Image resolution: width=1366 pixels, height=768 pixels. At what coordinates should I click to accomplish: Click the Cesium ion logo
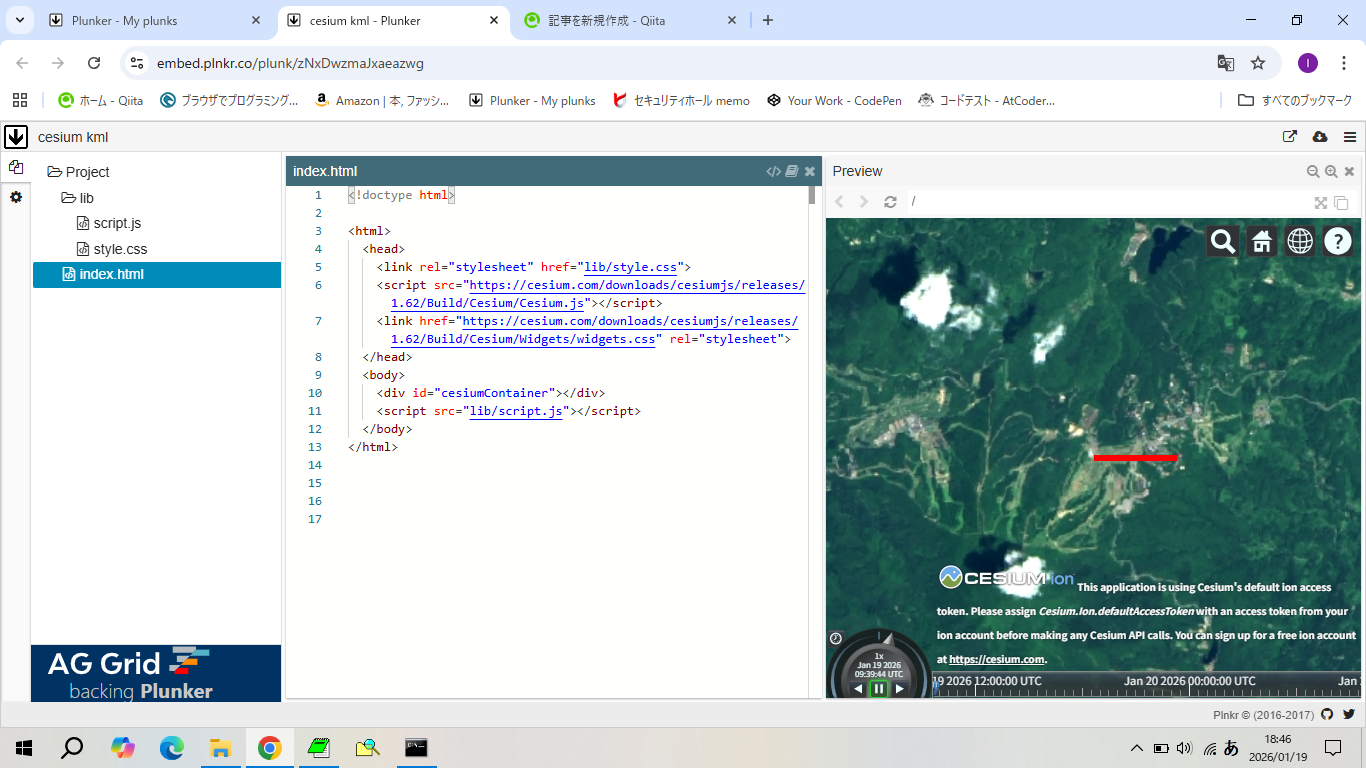[1006, 578]
